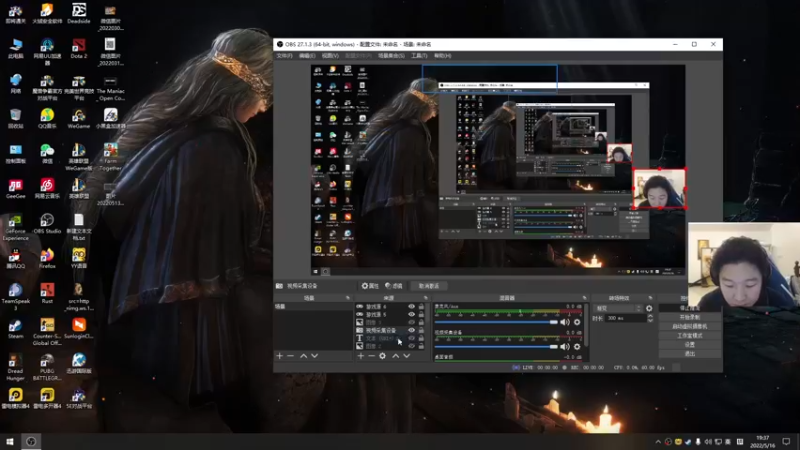Viewport: 800px width, 450px height.
Task: Open Deadside desktop shortcut
Action: [x=79, y=13]
